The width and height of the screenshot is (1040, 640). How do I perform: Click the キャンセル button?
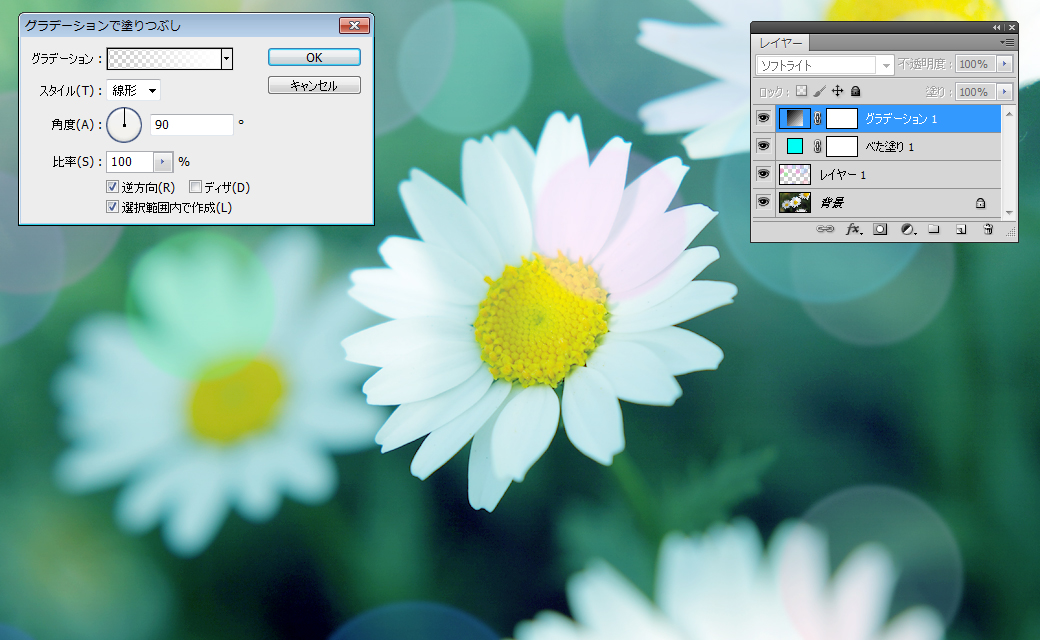(x=314, y=86)
